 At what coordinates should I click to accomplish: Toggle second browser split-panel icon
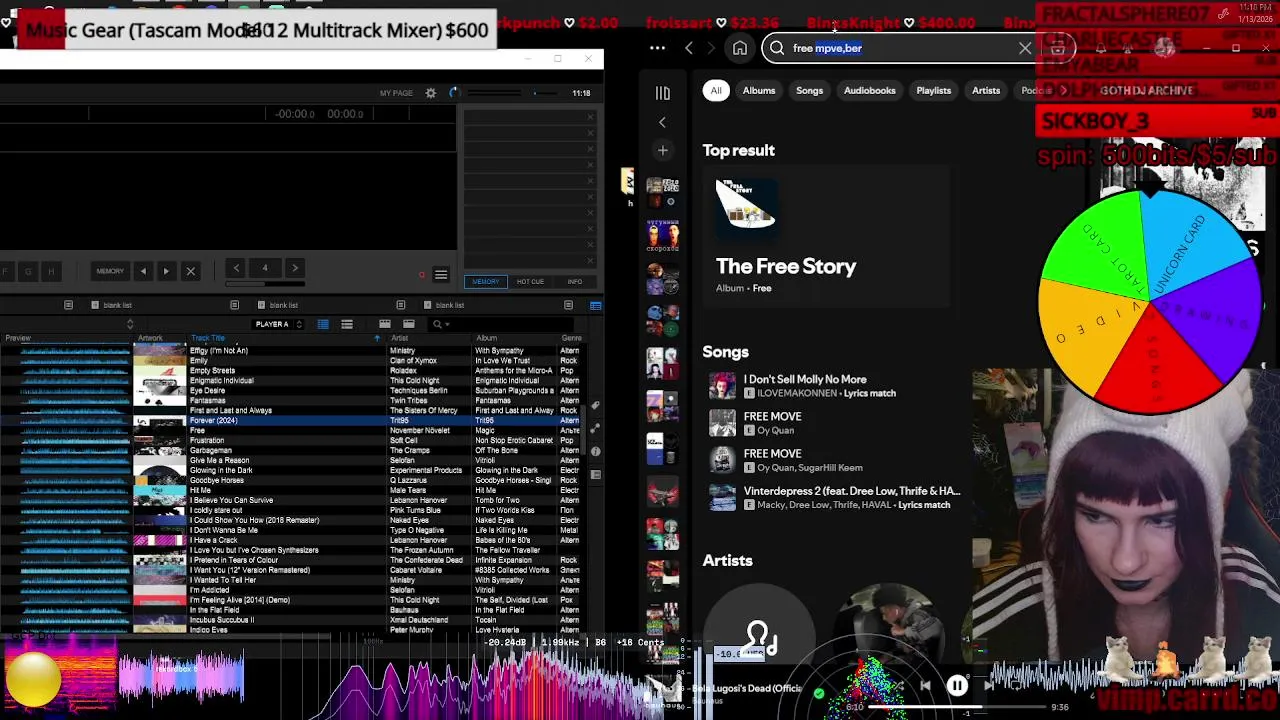409,324
